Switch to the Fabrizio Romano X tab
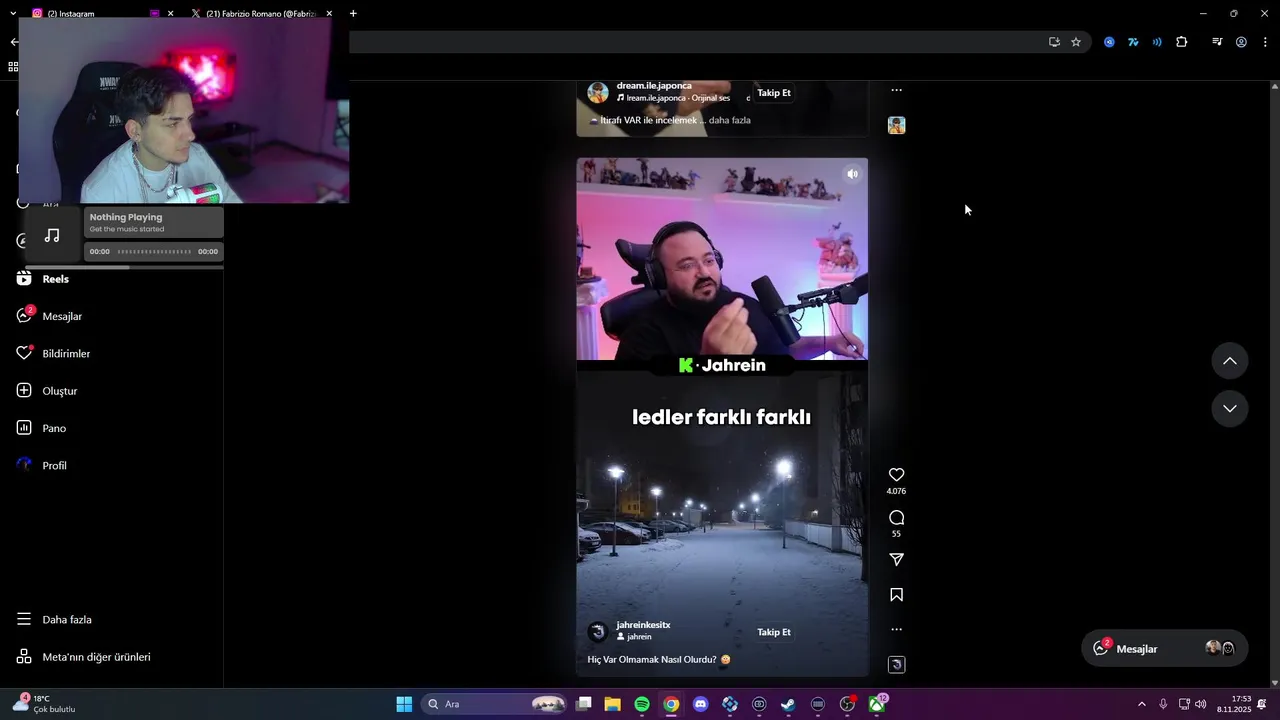Viewport: 1280px width, 720px height. click(258, 13)
